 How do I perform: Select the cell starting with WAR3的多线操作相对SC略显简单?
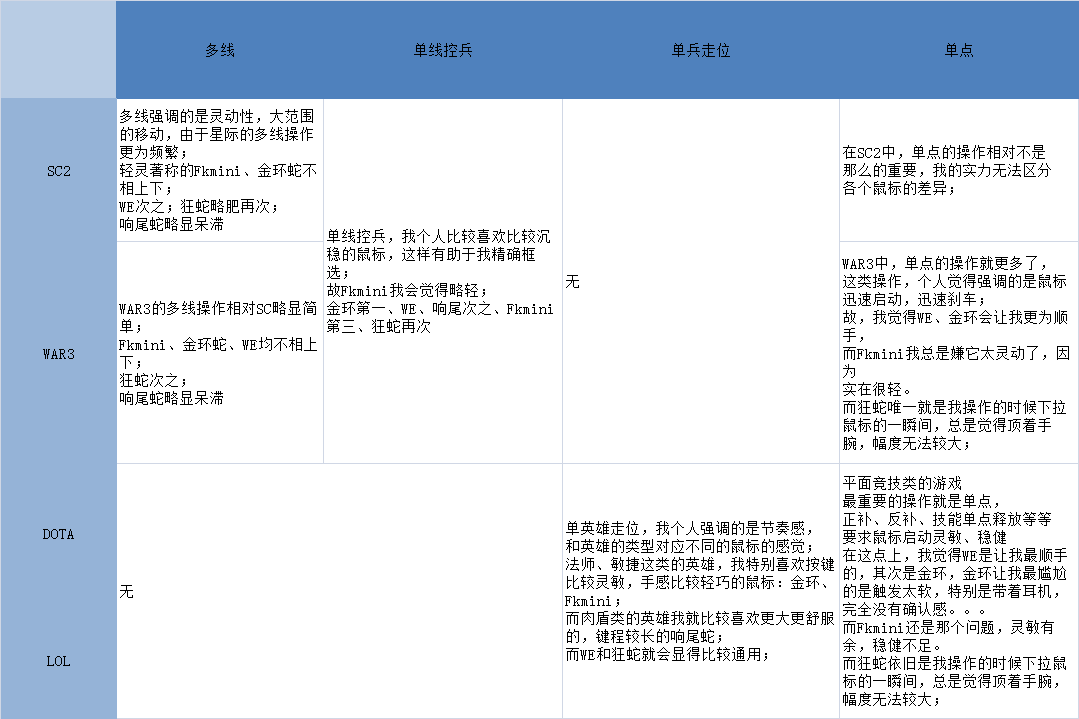[220, 352]
